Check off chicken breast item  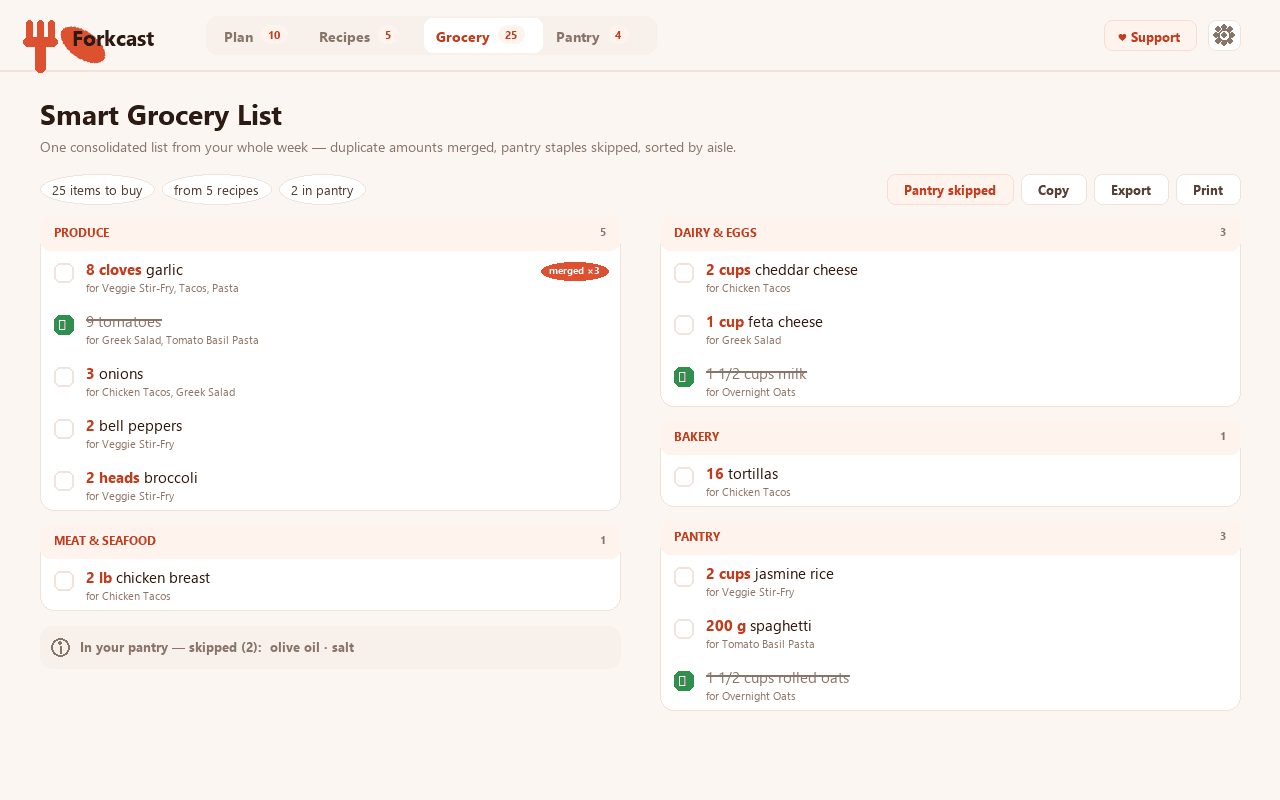pos(64,581)
